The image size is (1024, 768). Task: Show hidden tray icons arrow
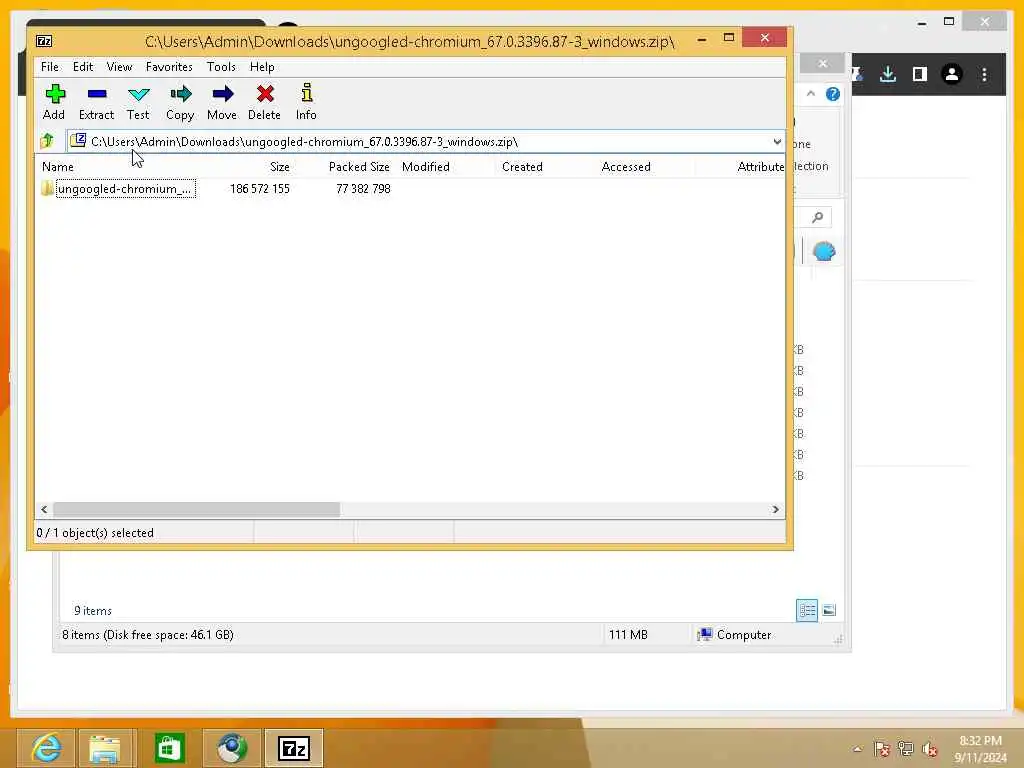pyautogui.click(x=857, y=749)
